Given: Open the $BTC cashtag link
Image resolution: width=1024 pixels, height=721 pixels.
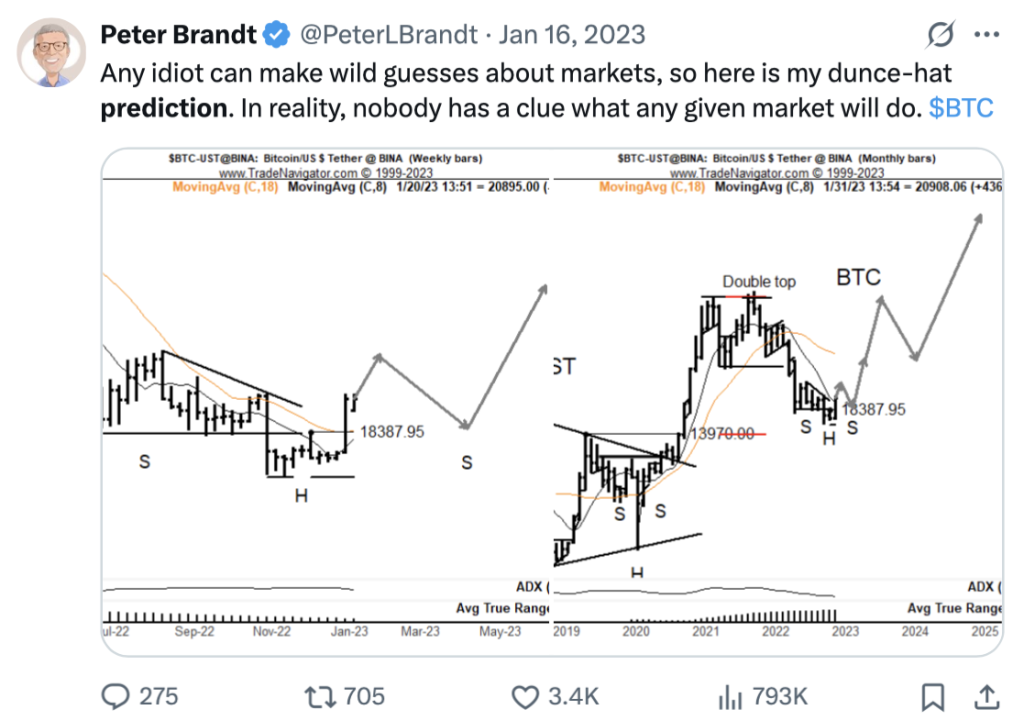Looking at the screenshot, I should (961, 108).
